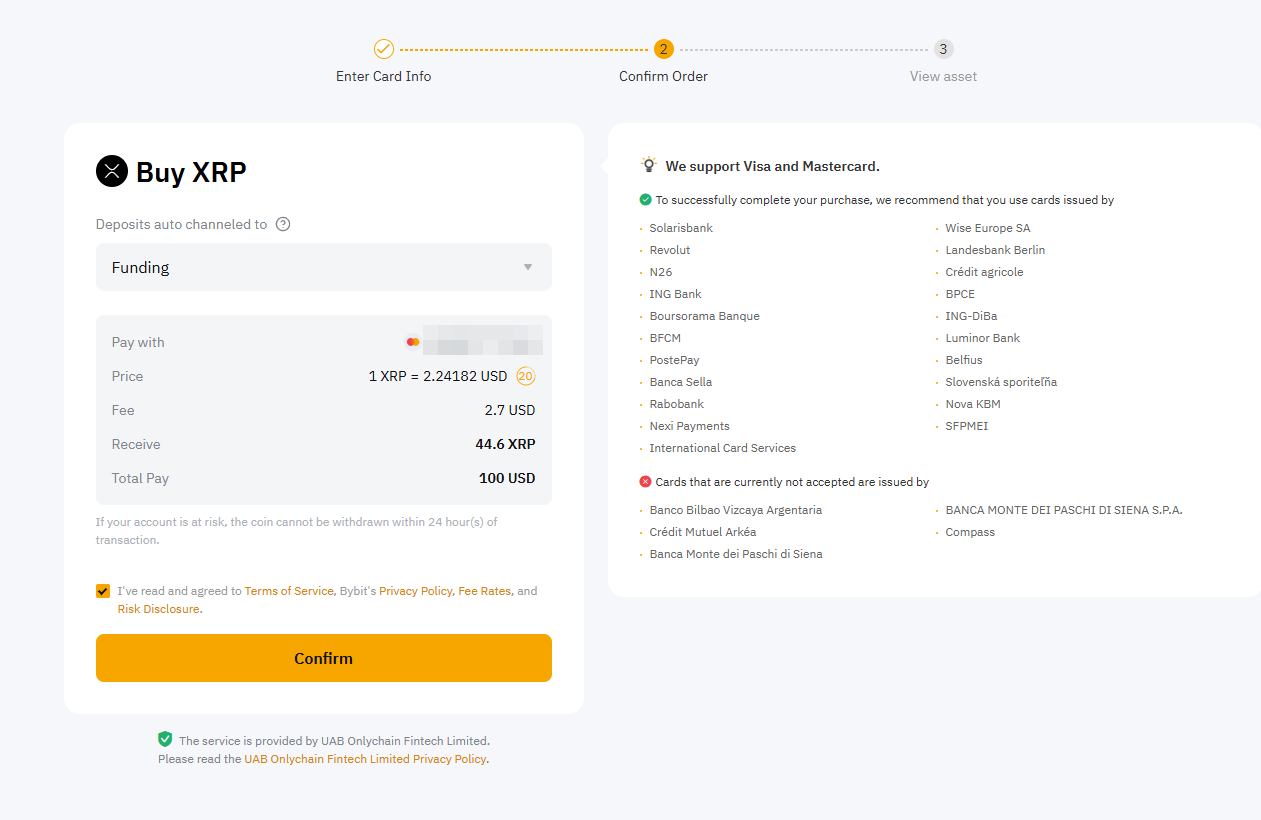Screen dimensions: 1261x820
Task: Click the price value 1 XRP = 2.24182 USD
Action: pyautogui.click(x=438, y=376)
